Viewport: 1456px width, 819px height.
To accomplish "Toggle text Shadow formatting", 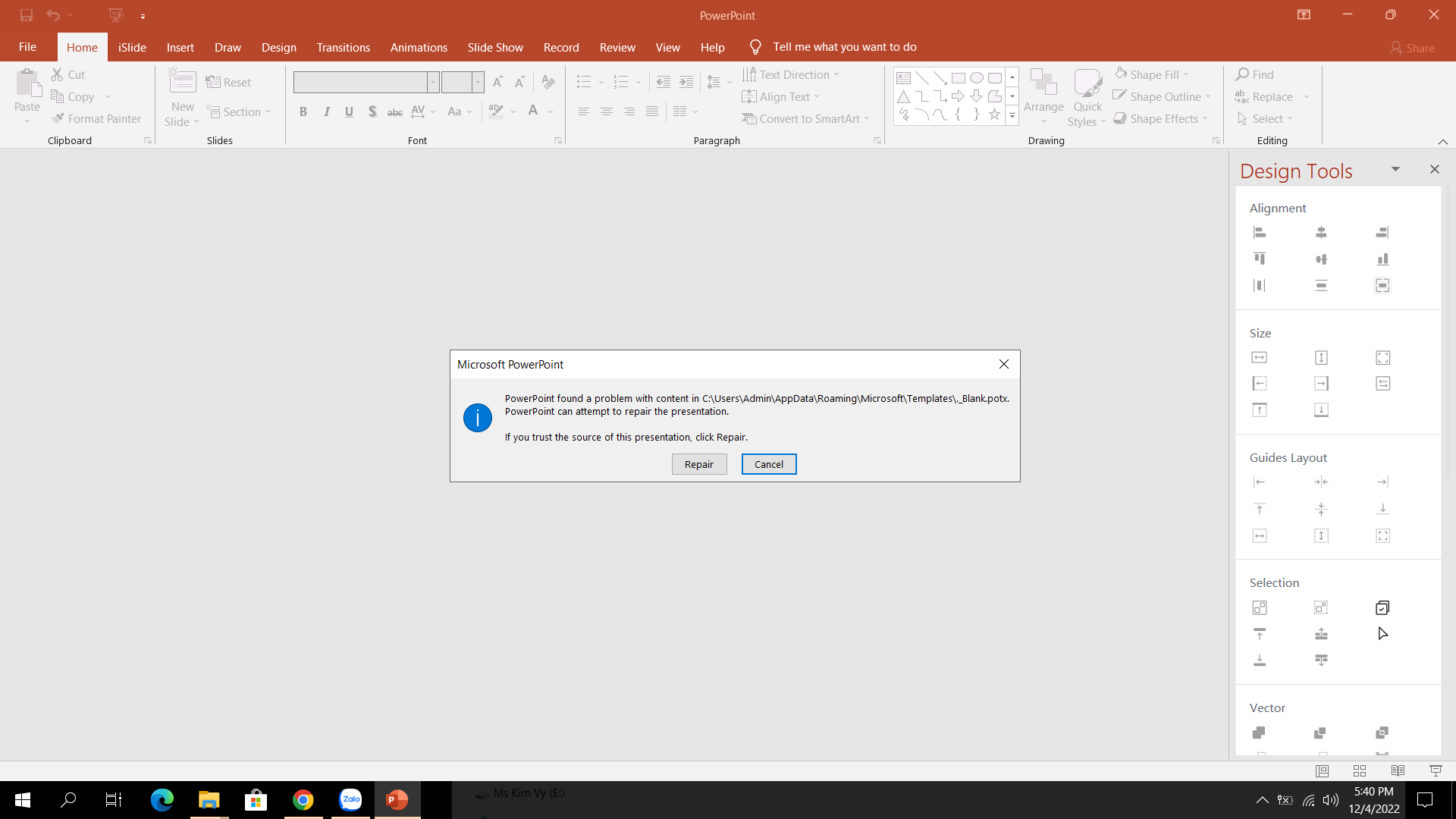I will coord(372,111).
